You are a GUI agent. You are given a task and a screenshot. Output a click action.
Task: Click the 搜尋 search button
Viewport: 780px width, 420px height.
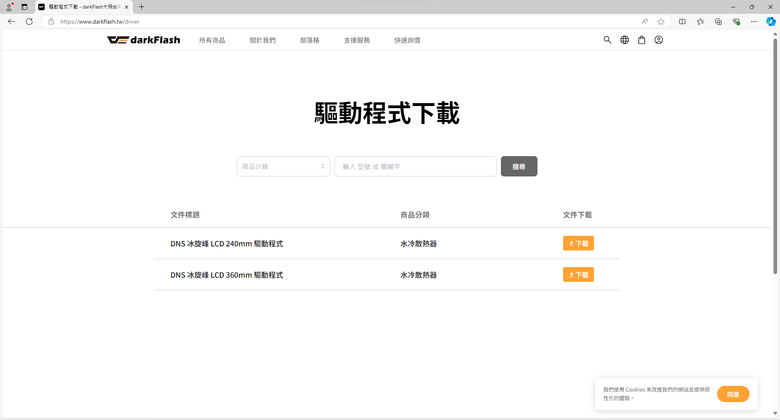coord(519,166)
